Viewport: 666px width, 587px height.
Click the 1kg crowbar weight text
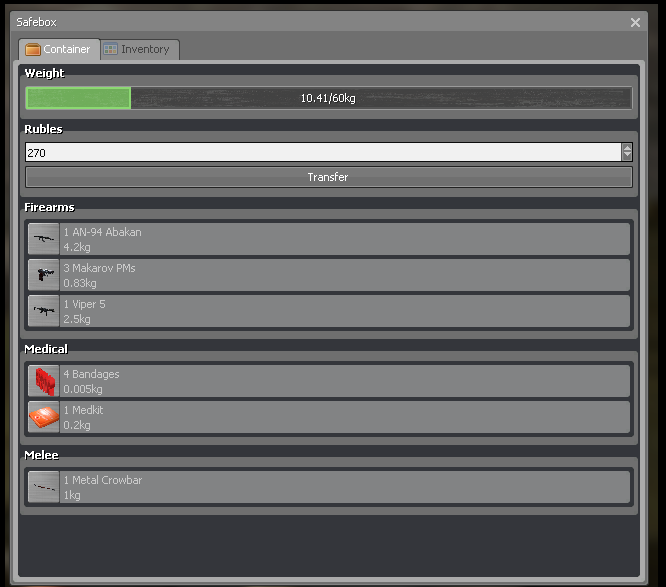(72, 495)
